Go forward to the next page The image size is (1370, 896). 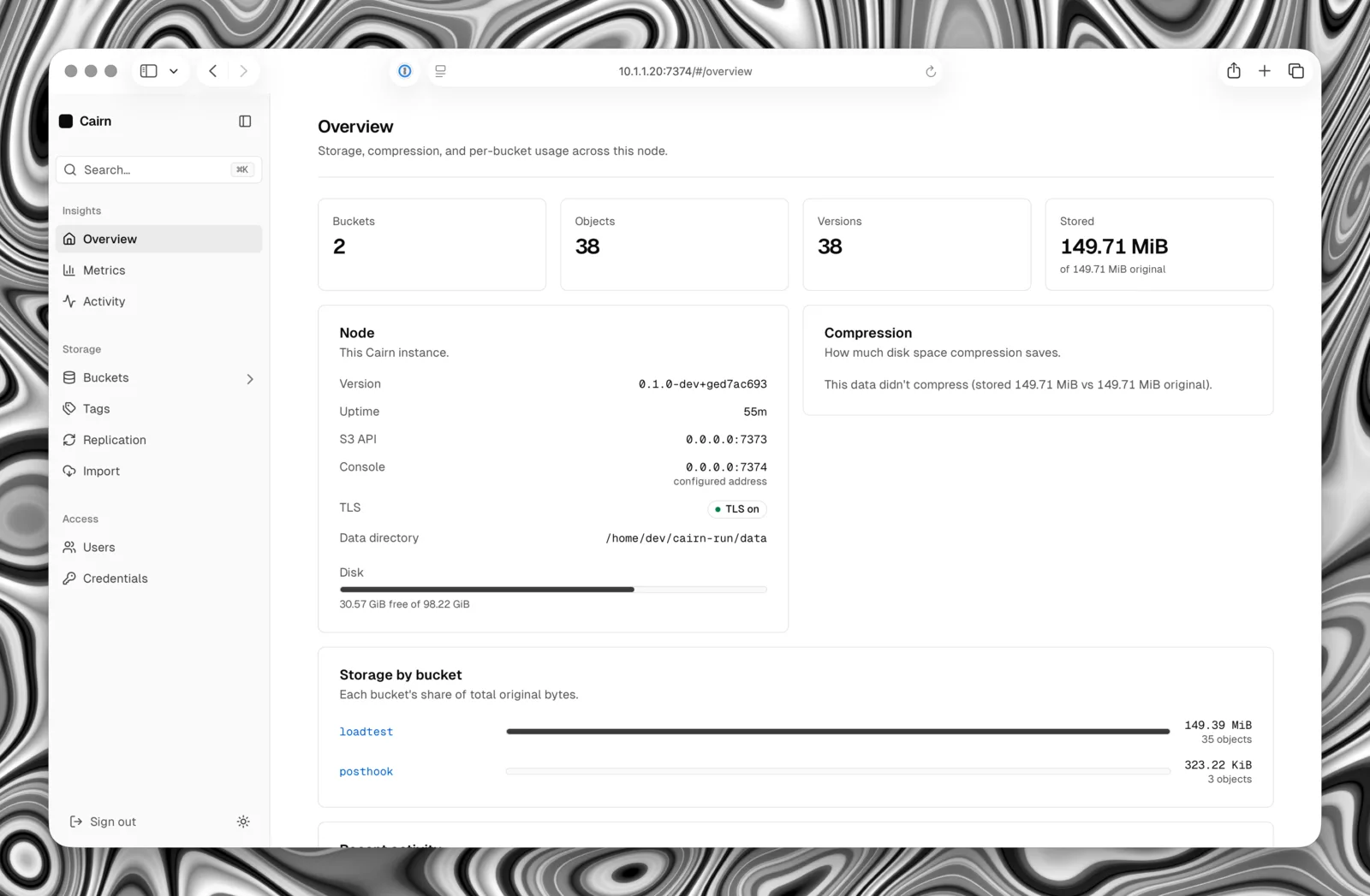tap(244, 71)
